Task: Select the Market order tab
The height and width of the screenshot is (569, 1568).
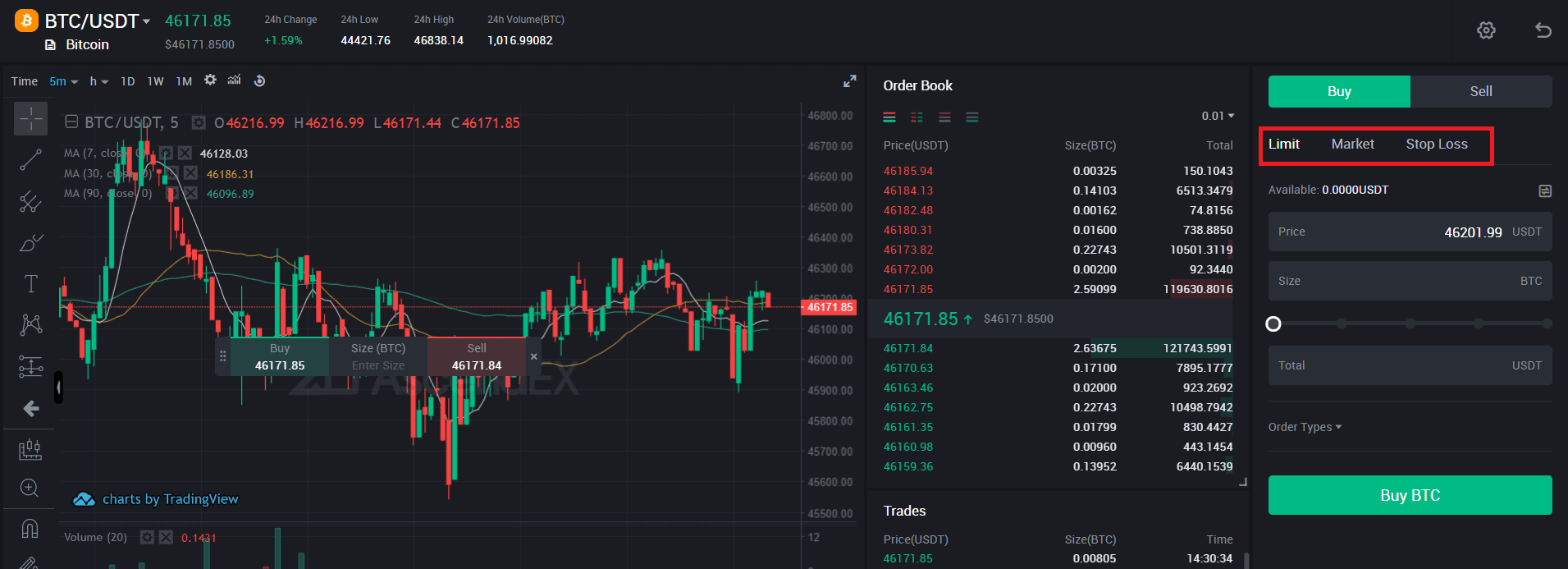Action: [x=1352, y=144]
